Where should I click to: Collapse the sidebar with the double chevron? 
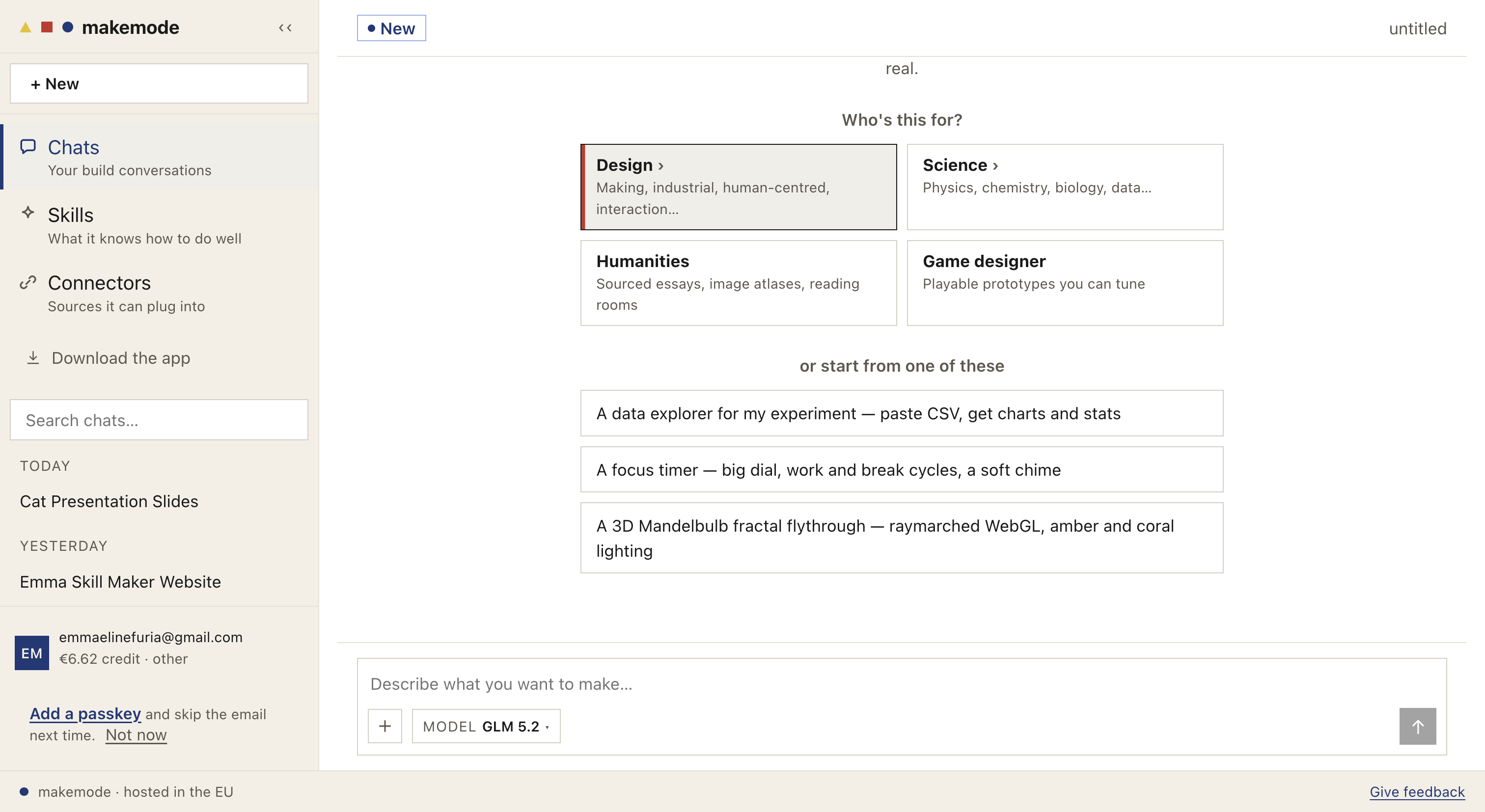point(285,27)
